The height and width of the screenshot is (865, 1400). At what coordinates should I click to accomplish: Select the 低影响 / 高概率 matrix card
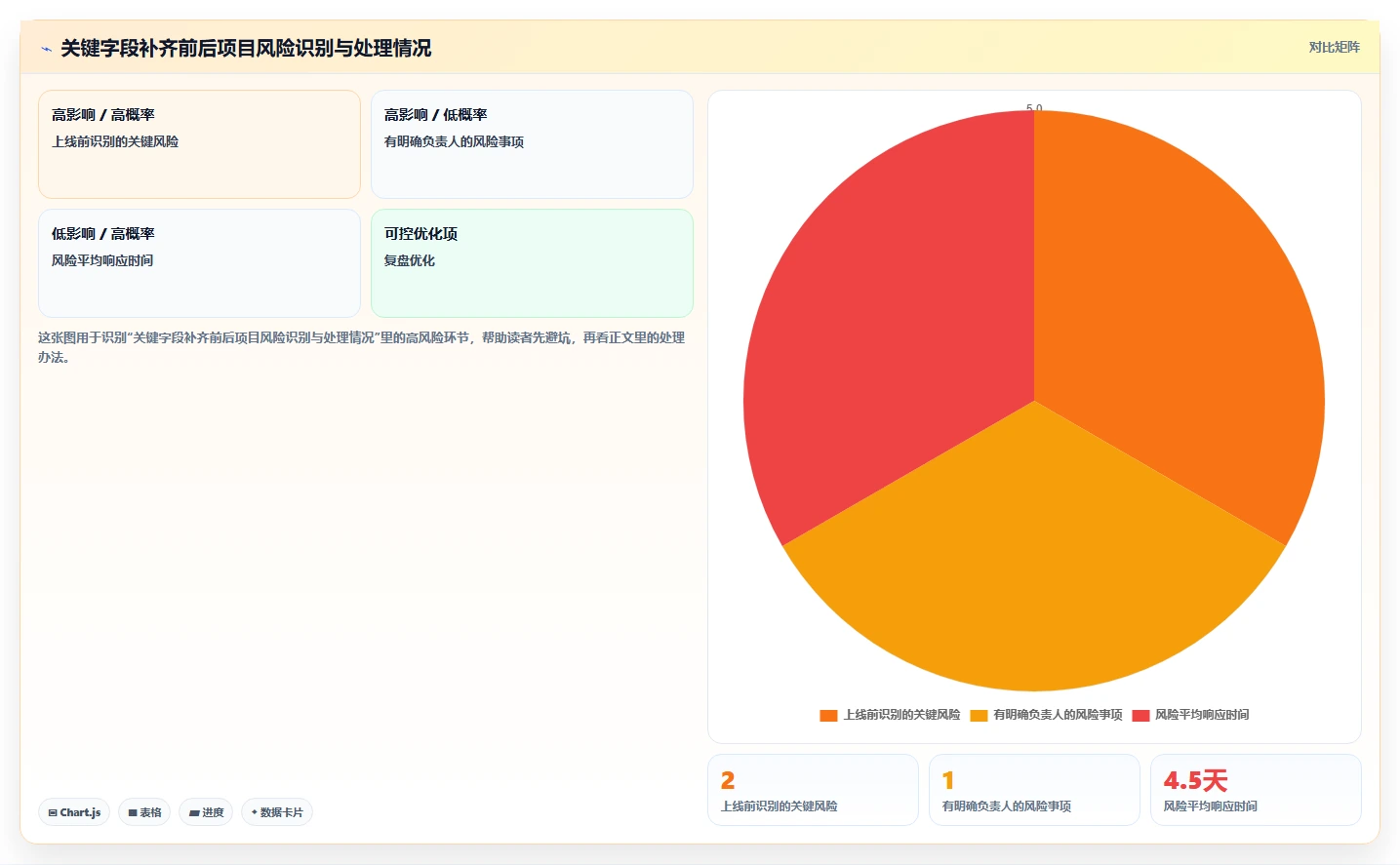199,263
